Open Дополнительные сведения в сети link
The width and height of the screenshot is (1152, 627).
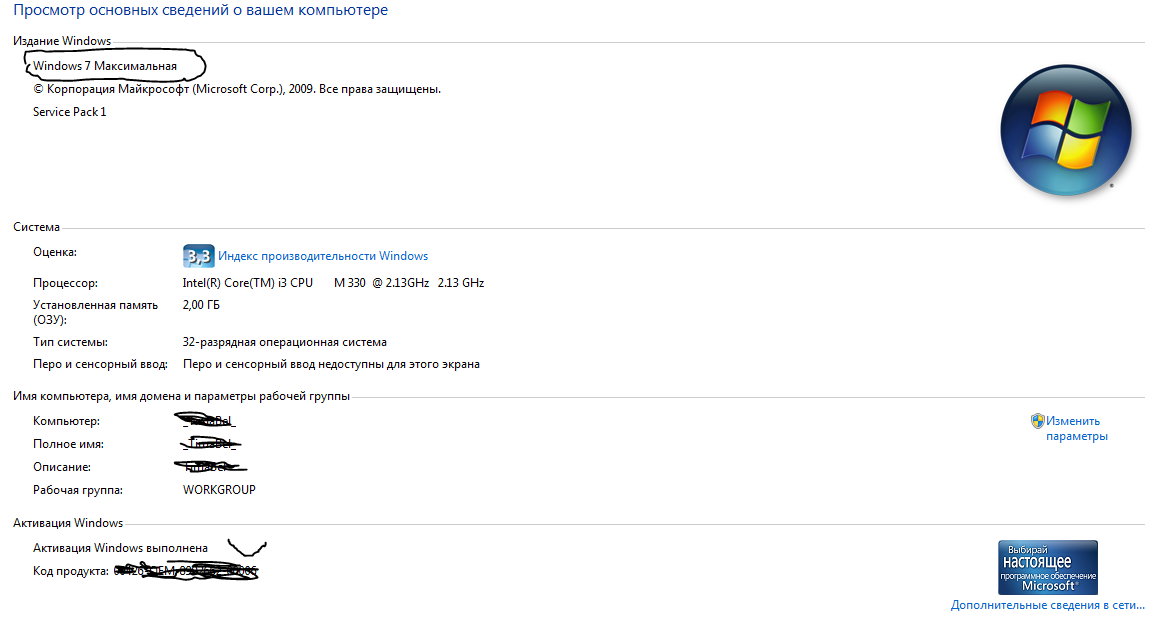[1048, 605]
